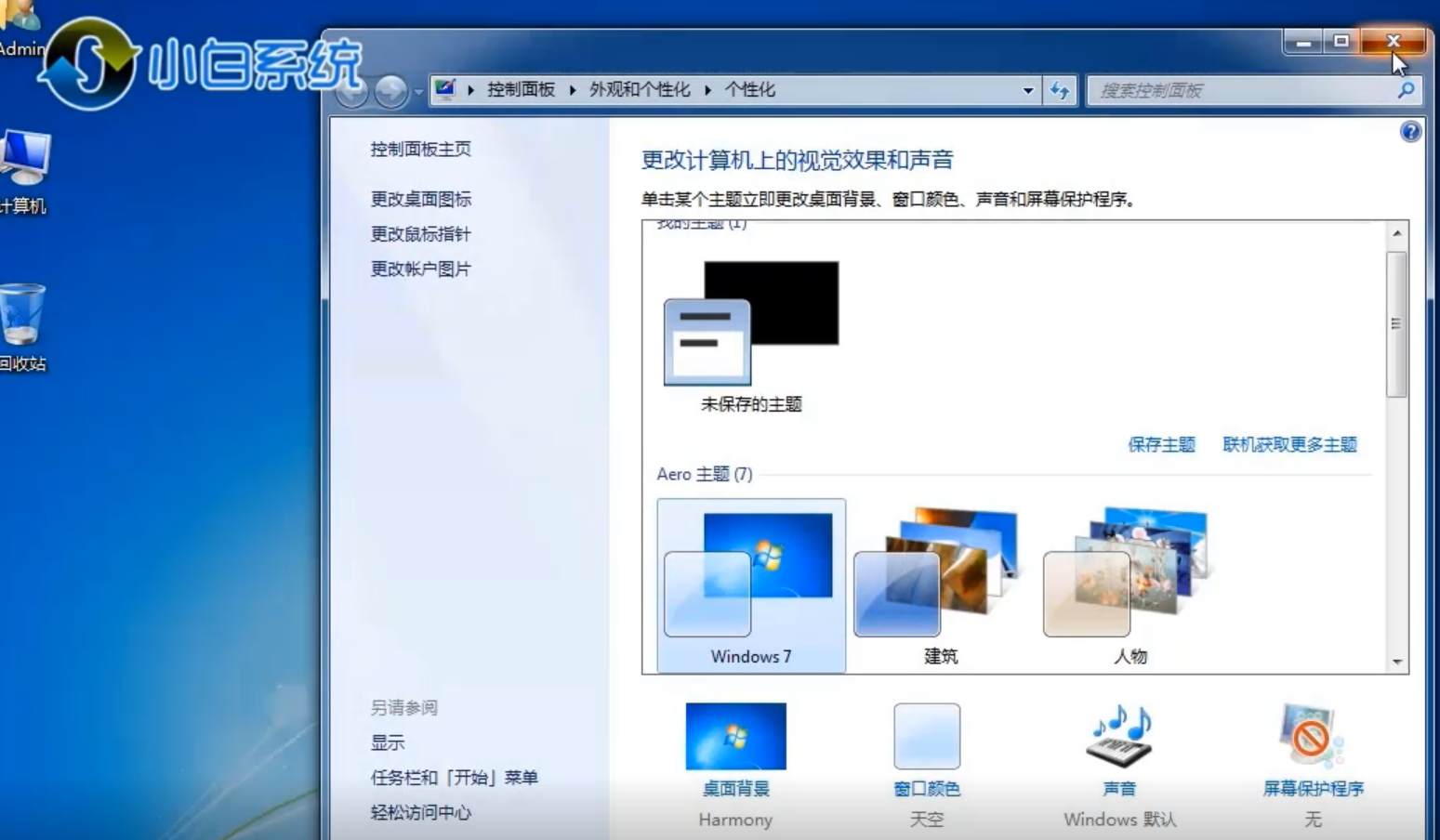Click the Admin user folder desktop icon
The height and width of the screenshot is (840, 1440).
pyautogui.click(x=20, y=28)
